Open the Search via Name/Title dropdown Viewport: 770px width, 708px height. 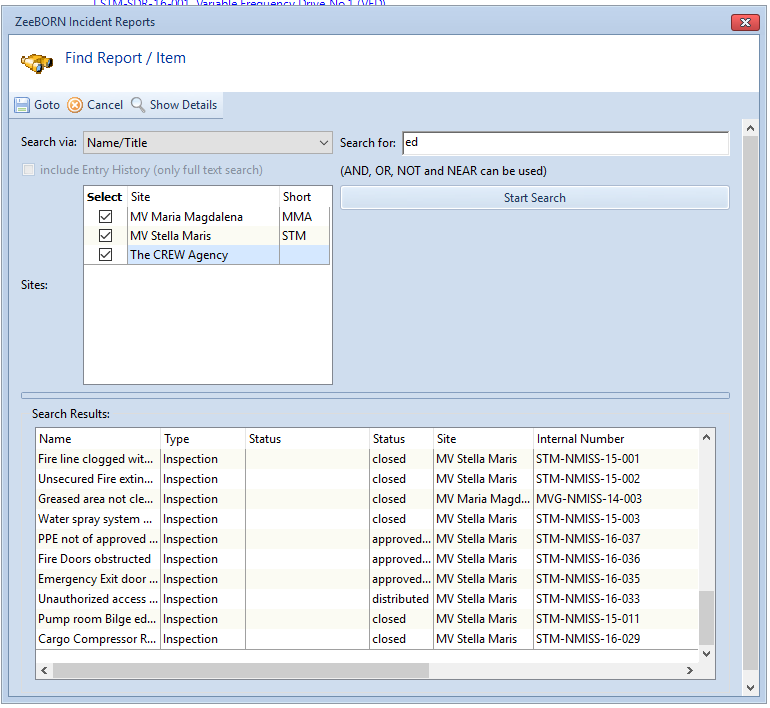coord(208,143)
